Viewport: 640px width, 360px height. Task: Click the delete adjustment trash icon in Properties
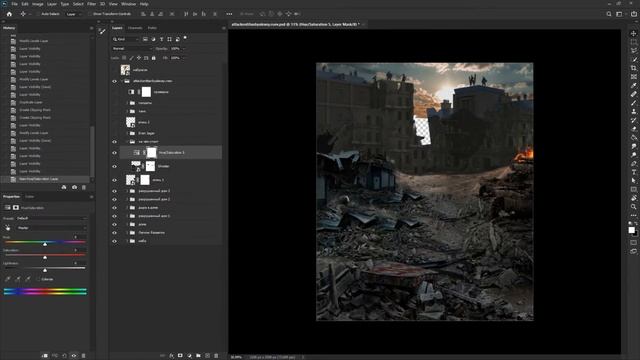click(x=84, y=356)
